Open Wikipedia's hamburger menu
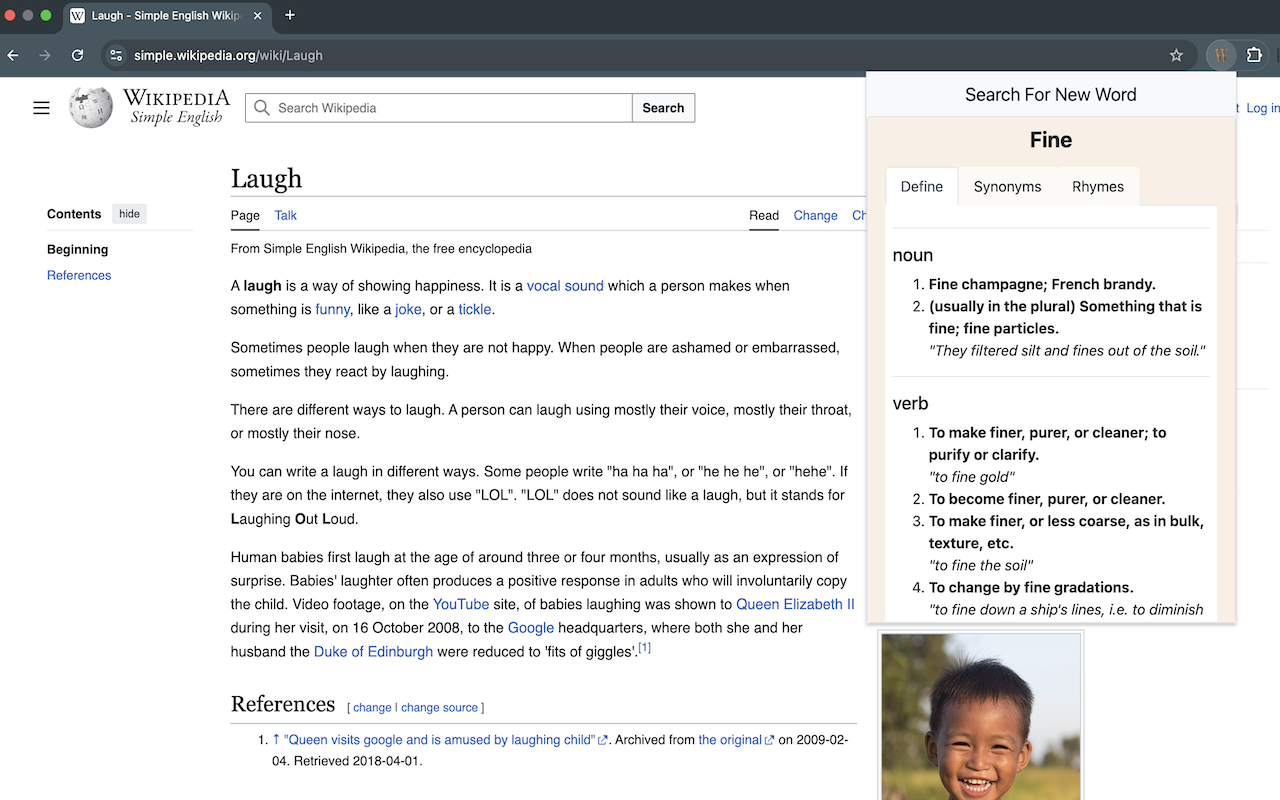 (41, 107)
